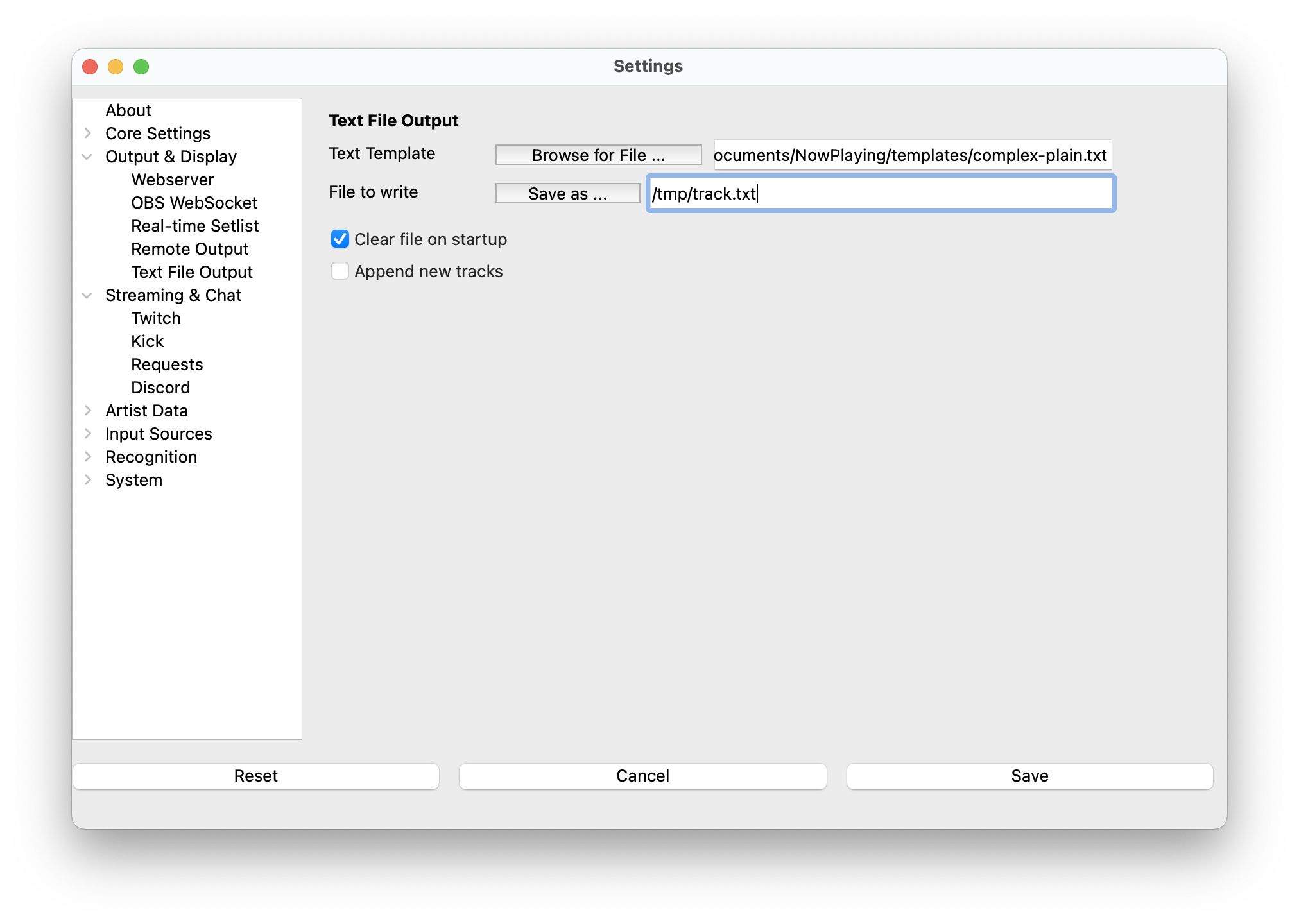Click the Reset button
The width and height of the screenshot is (1299, 924).
click(x=256, y=776)
